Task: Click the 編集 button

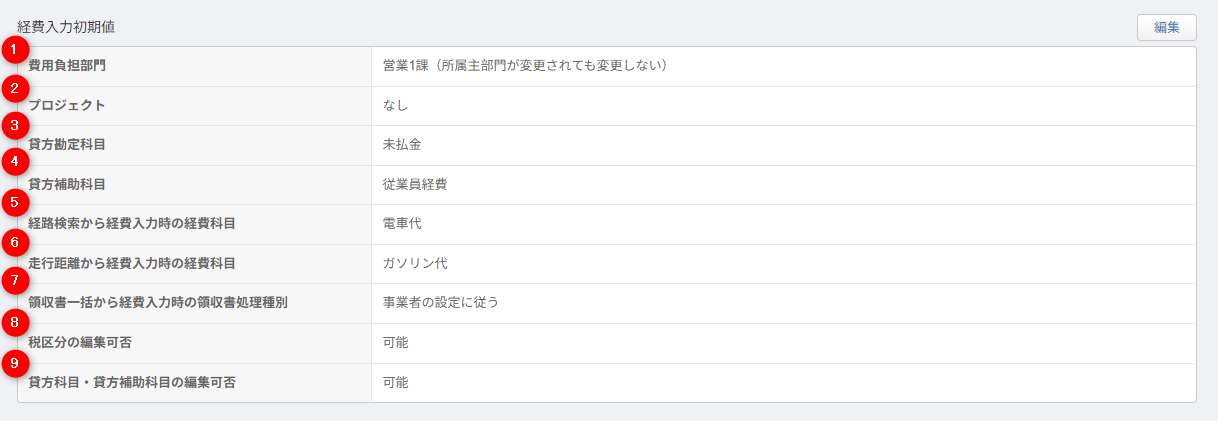Action: coord(1166,27)
